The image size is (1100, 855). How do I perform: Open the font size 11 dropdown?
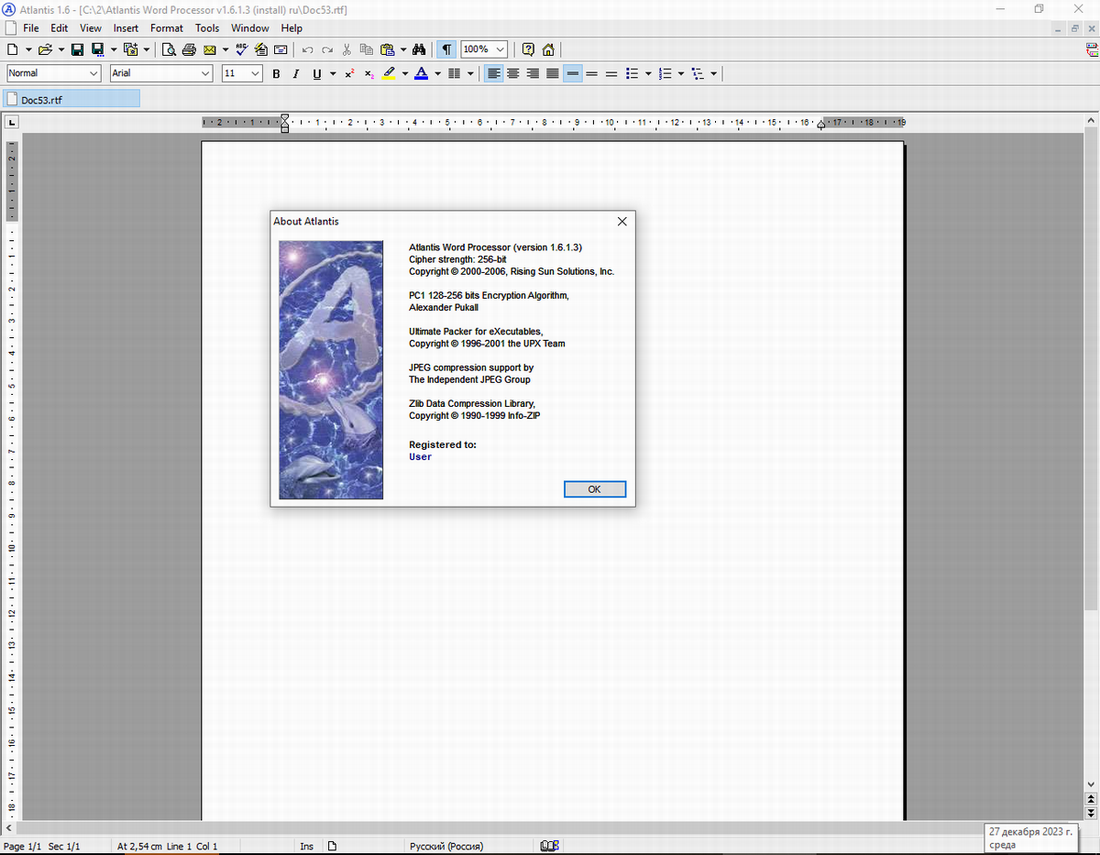[255, 74]
